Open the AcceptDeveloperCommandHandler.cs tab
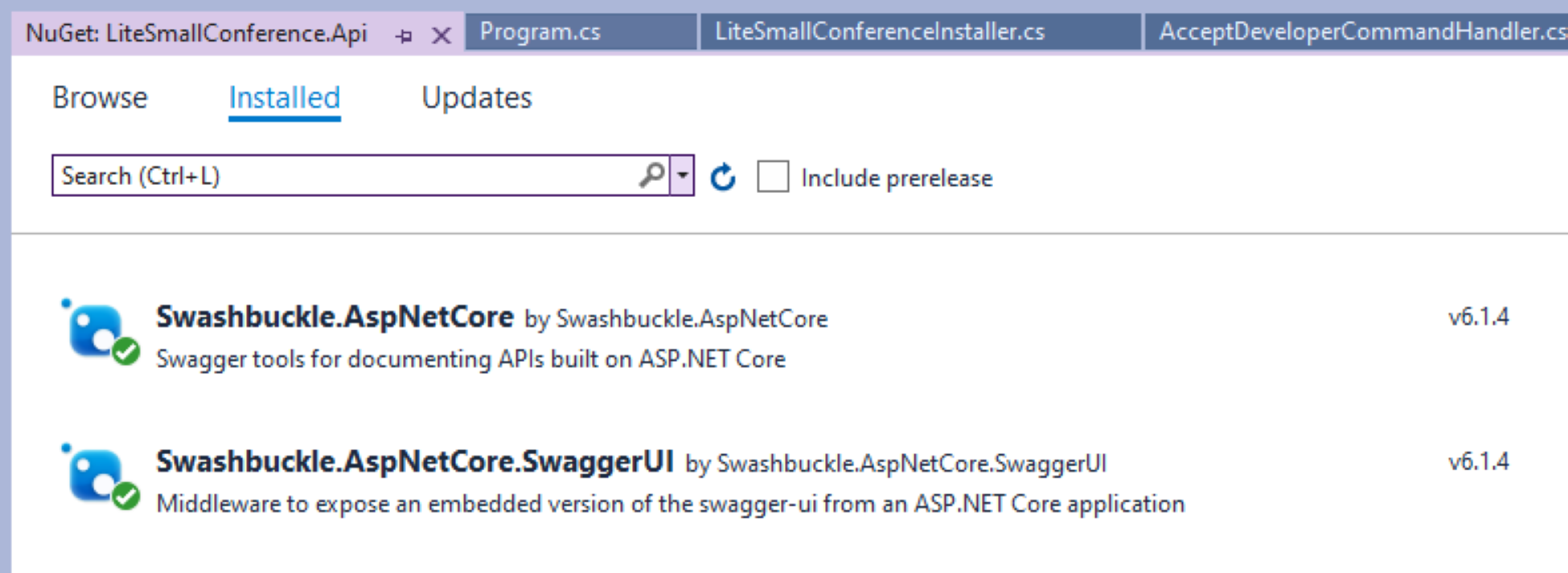 [x=1357, y=31]
